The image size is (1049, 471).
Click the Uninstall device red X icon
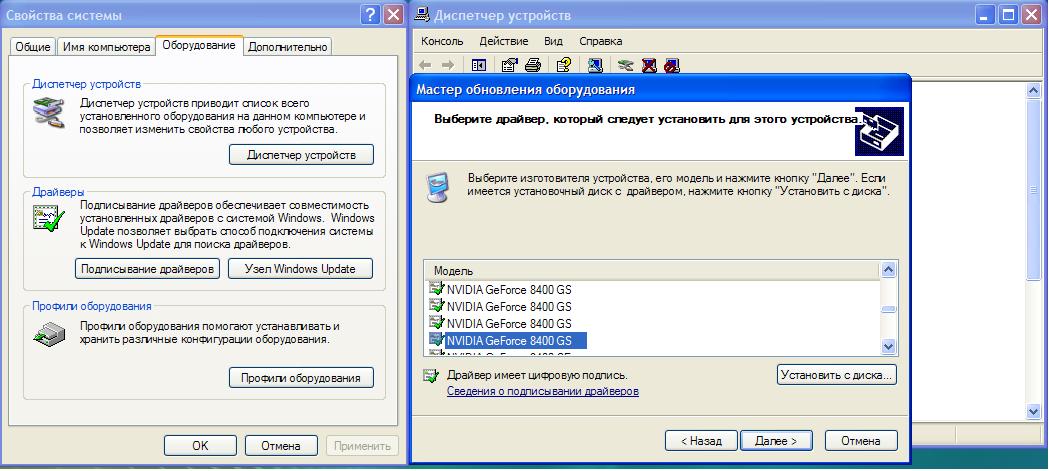click(x=649, y=65)
